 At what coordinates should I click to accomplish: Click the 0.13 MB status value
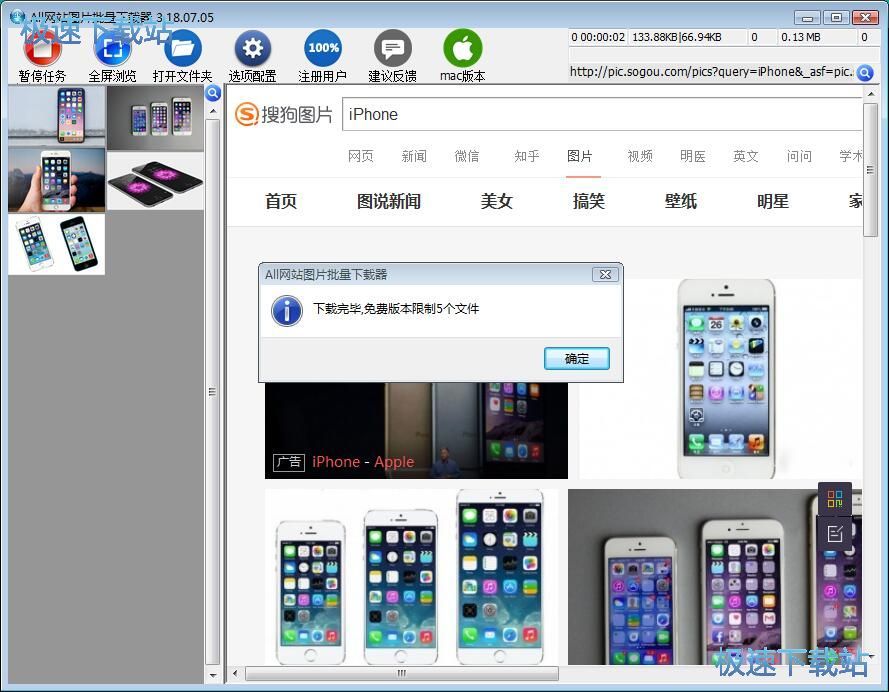click(x=801, y=37)
